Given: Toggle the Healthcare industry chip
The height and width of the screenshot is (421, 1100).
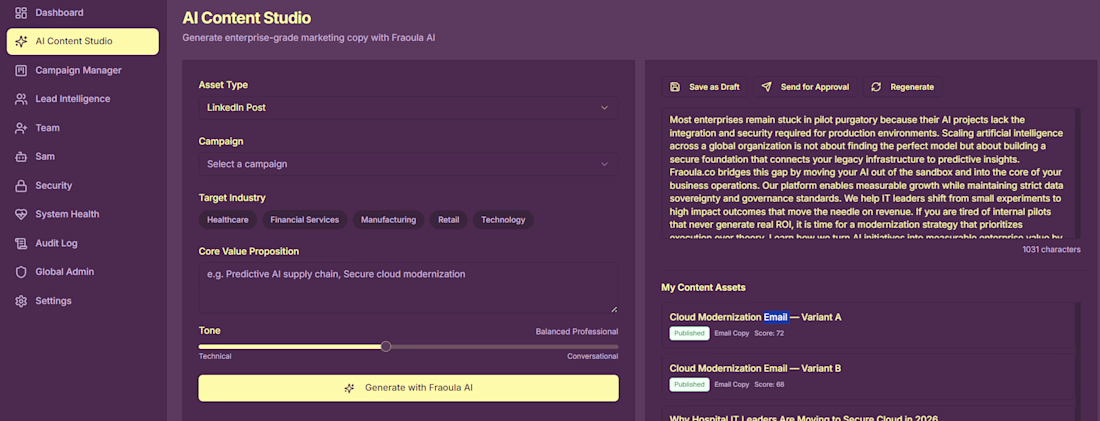Looking at the screenshot, I should [228, 220].
